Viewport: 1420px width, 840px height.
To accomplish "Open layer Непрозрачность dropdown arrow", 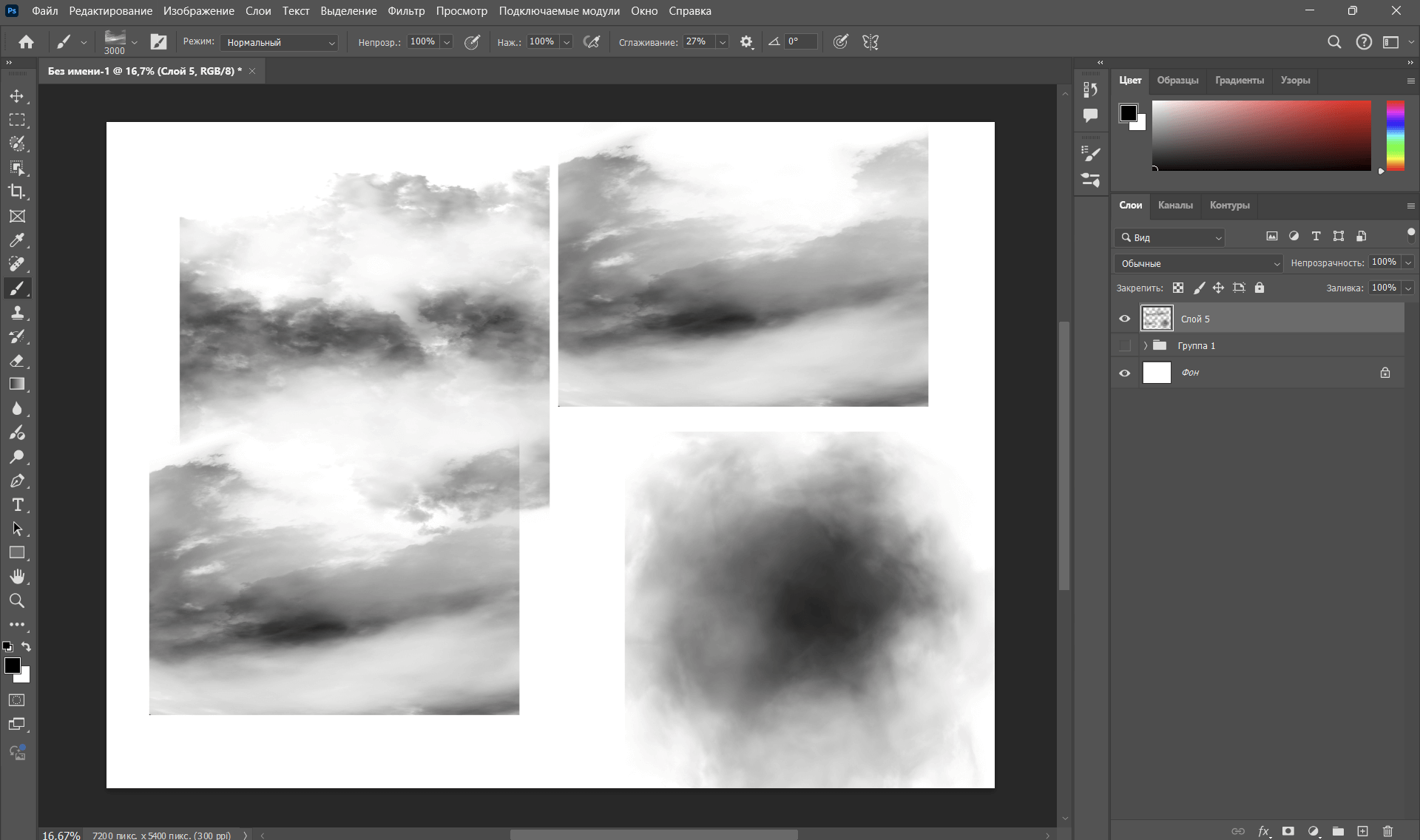I will (x=1408, y=262).
